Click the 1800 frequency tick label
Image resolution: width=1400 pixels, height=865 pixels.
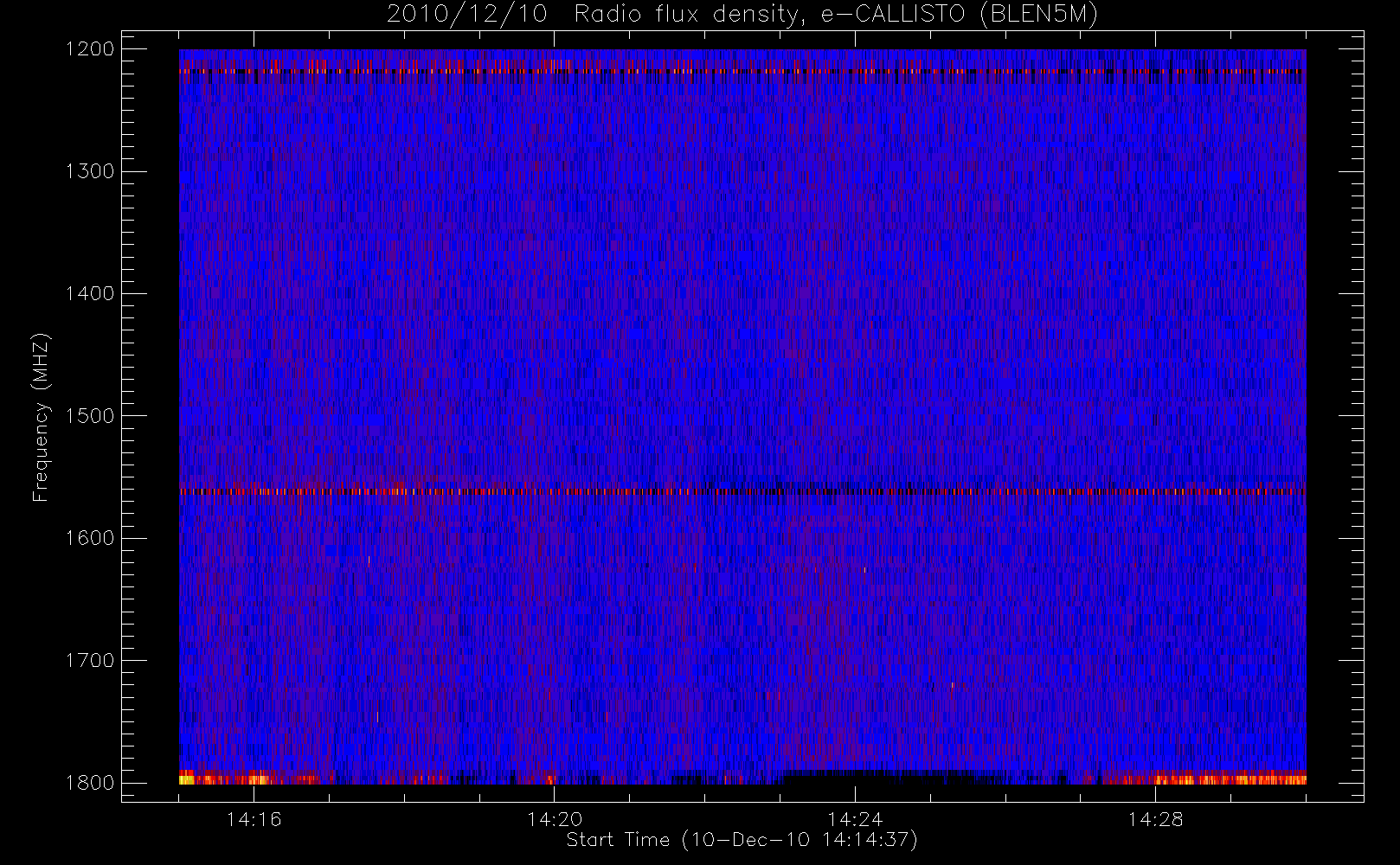pyautogui.click(x=90, y=783)
